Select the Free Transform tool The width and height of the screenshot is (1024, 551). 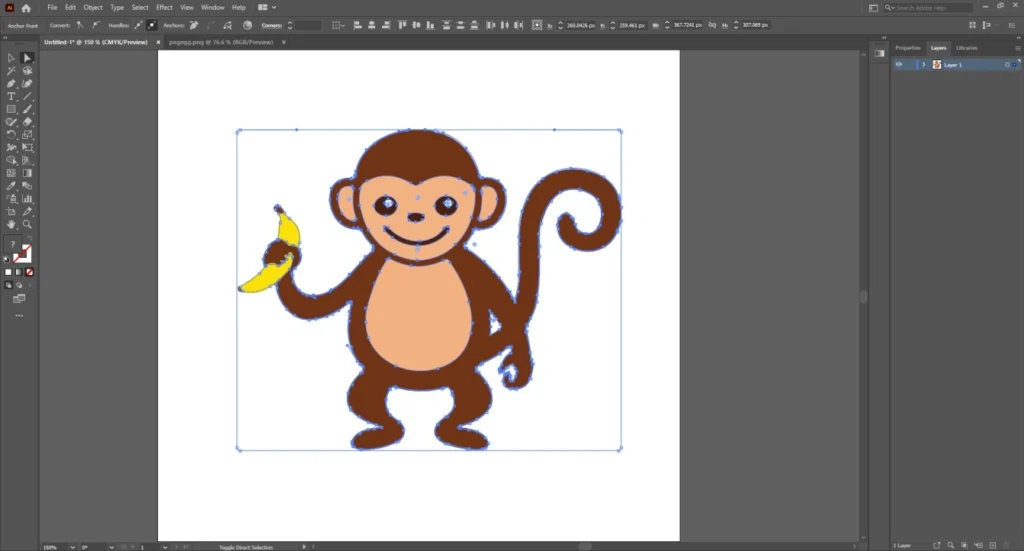coord(27,148)
